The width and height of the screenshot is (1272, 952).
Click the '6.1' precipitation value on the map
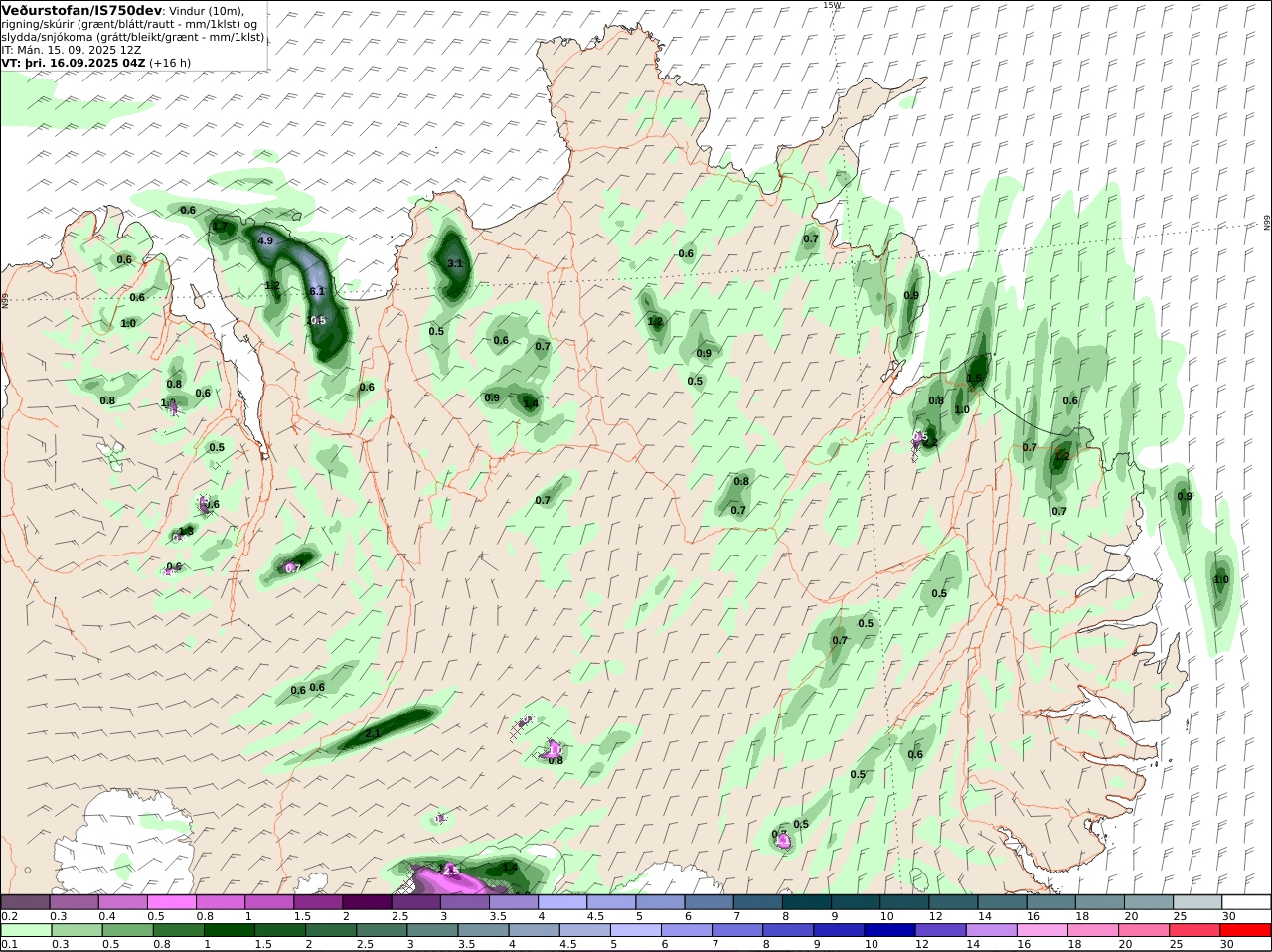coord(318,291)
